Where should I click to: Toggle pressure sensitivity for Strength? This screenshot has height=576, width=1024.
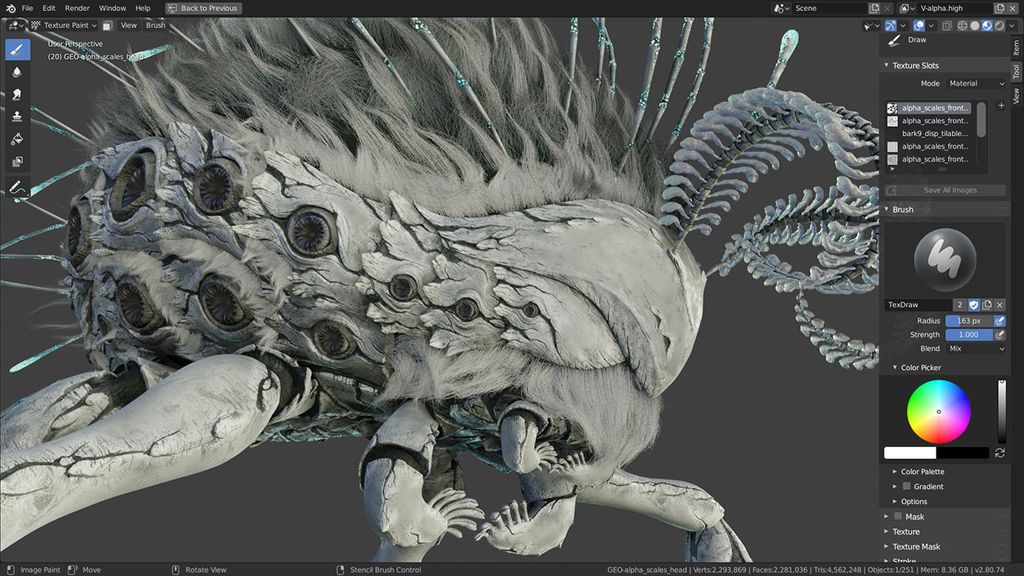999,334
